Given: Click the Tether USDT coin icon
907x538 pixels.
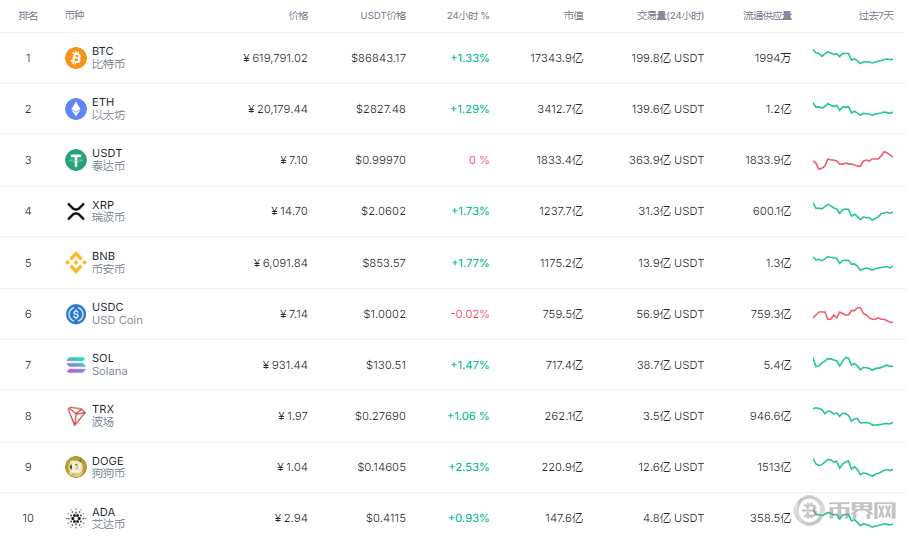Looking at the screenshot, I should click(x=75, y=160).
